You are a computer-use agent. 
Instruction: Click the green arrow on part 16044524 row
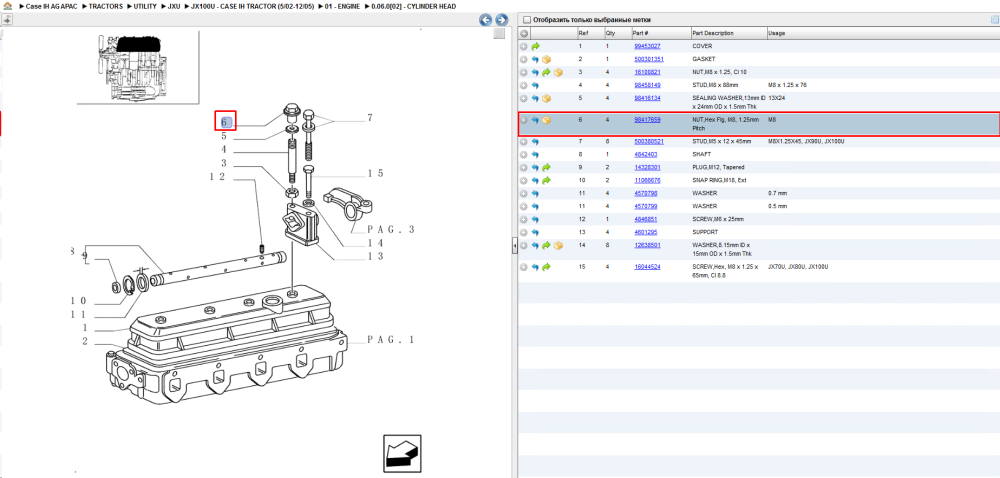tap(547, 267)
